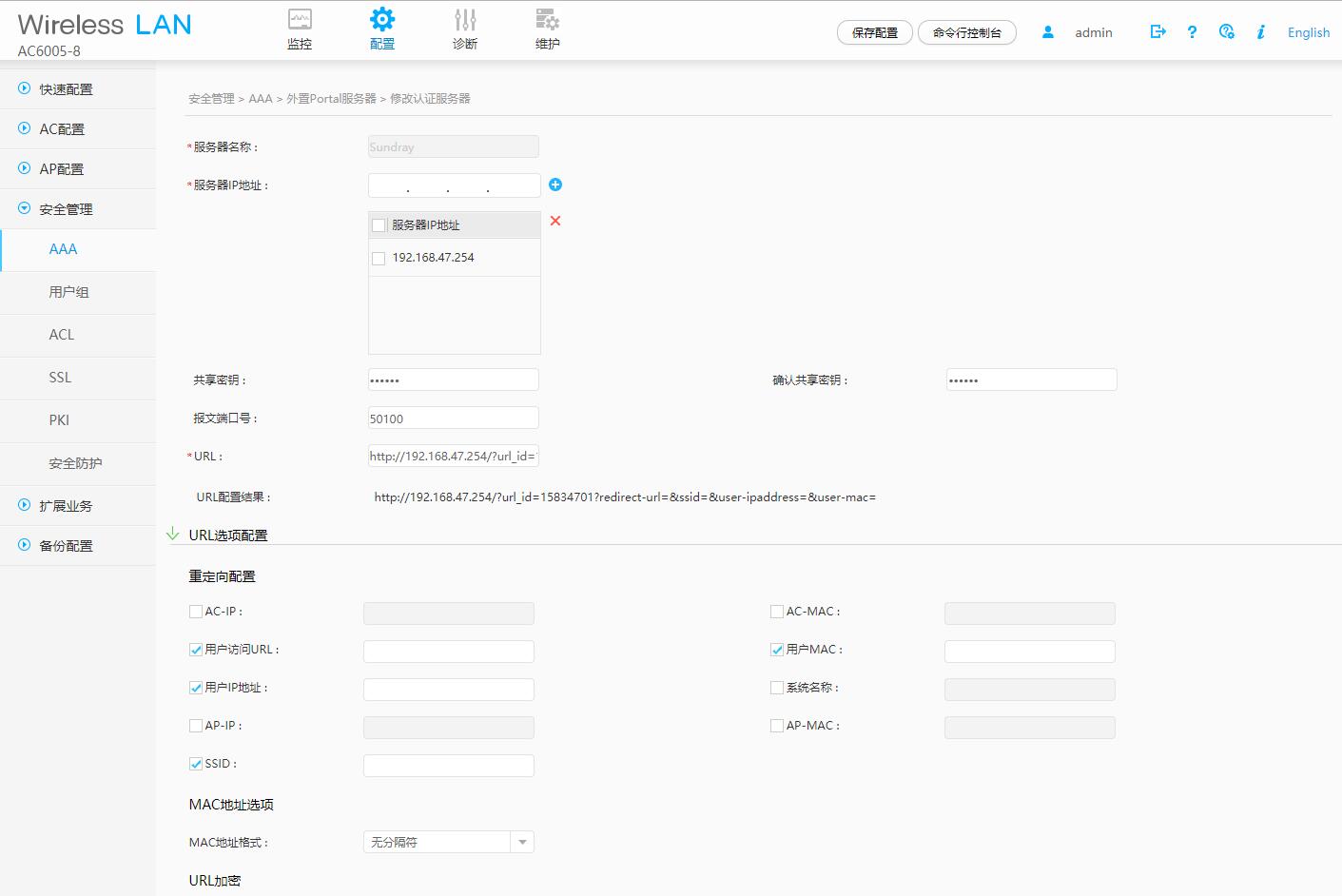Viewport: 1342px width, 896px height.
Task: Click the URL配置结果 value text
Action: coord(625,497)
